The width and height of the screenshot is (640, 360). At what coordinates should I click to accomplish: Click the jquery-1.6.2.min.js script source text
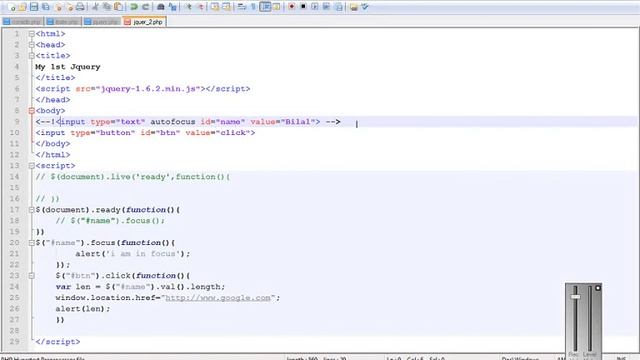(x=148, y=89)
